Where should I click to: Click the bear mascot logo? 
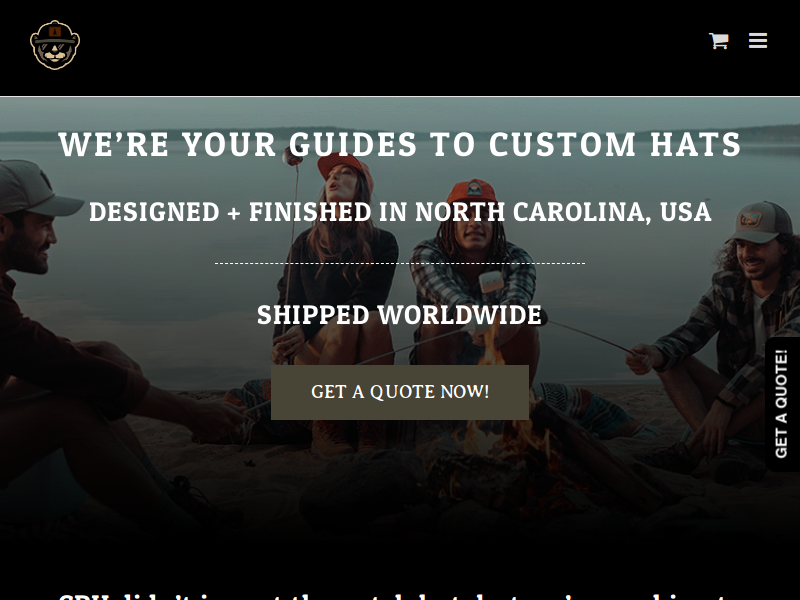point(55,45)
